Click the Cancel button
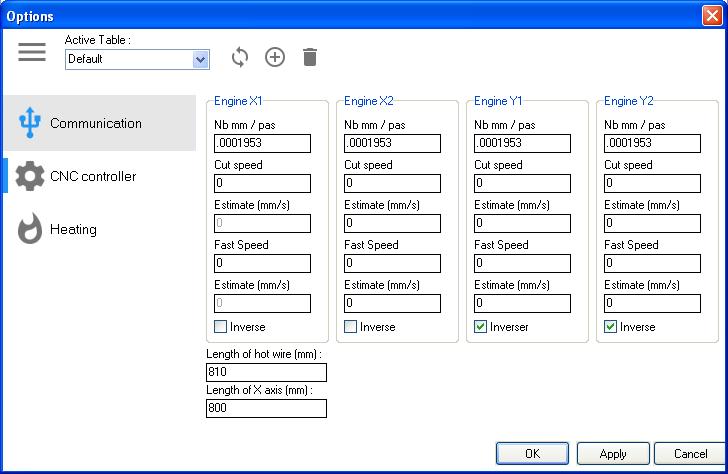728x474 pixels. (x=690, y=453)
